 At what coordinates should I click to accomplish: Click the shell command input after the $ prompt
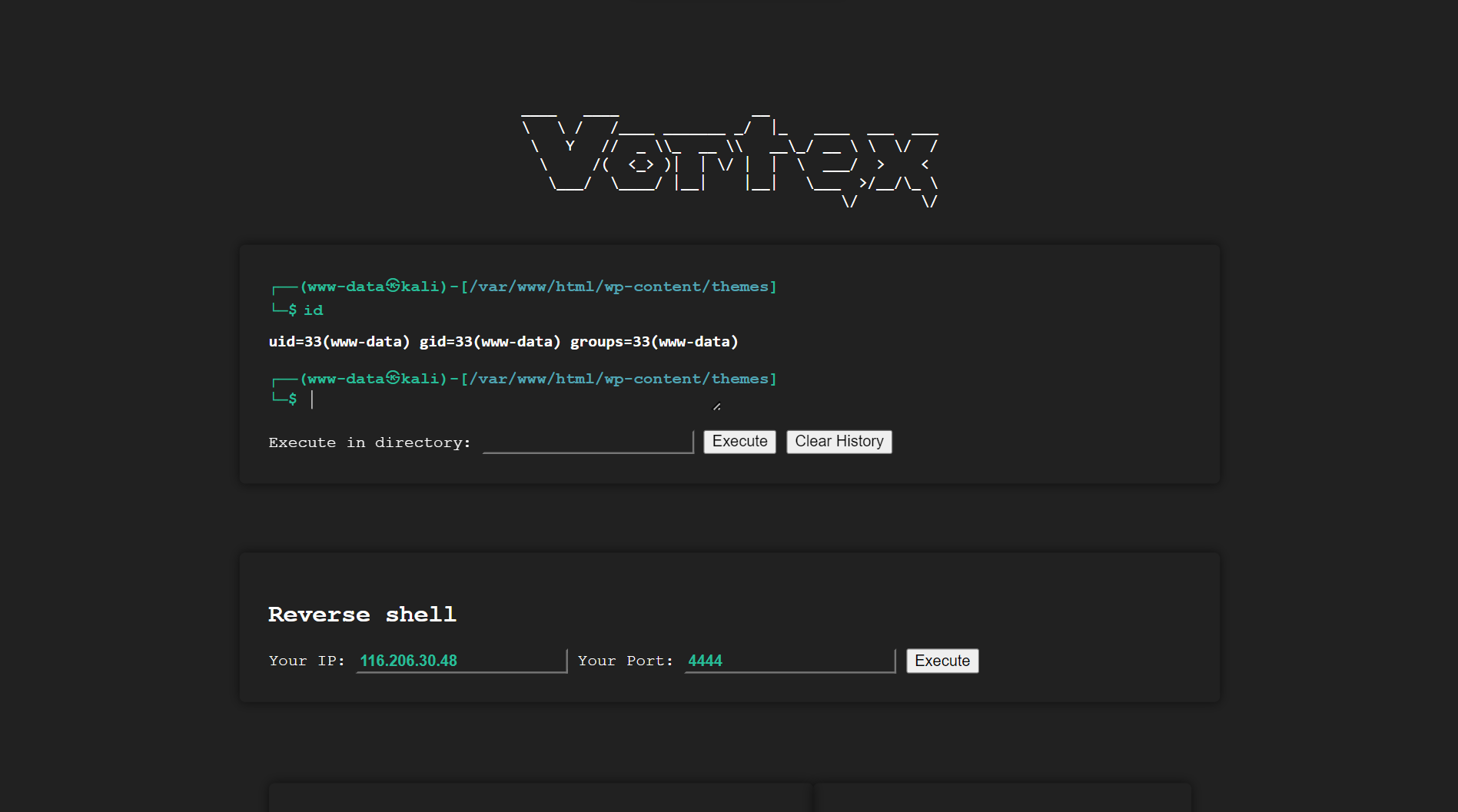pos(513,399)
